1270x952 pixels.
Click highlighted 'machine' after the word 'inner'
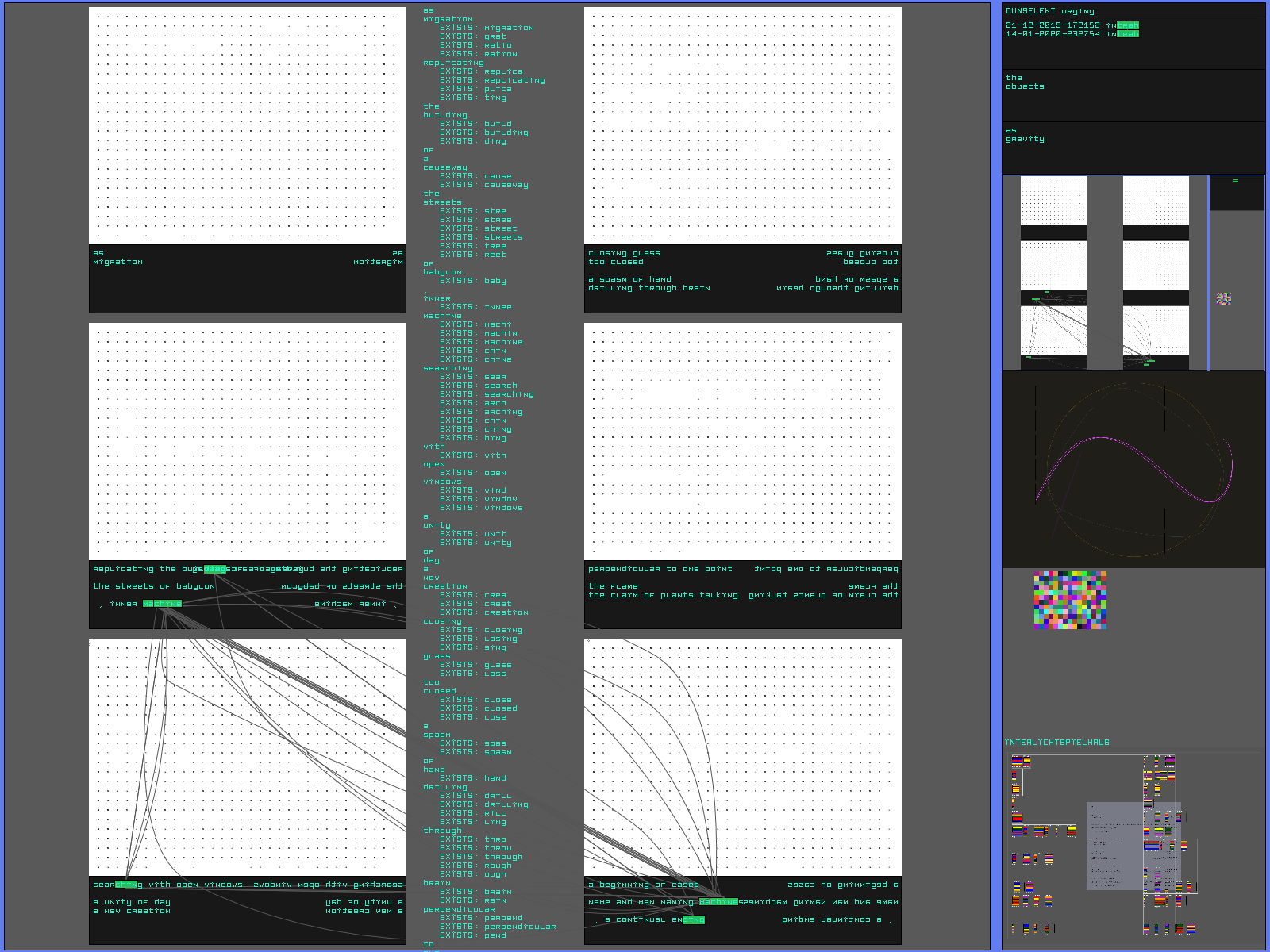point(162,604)
